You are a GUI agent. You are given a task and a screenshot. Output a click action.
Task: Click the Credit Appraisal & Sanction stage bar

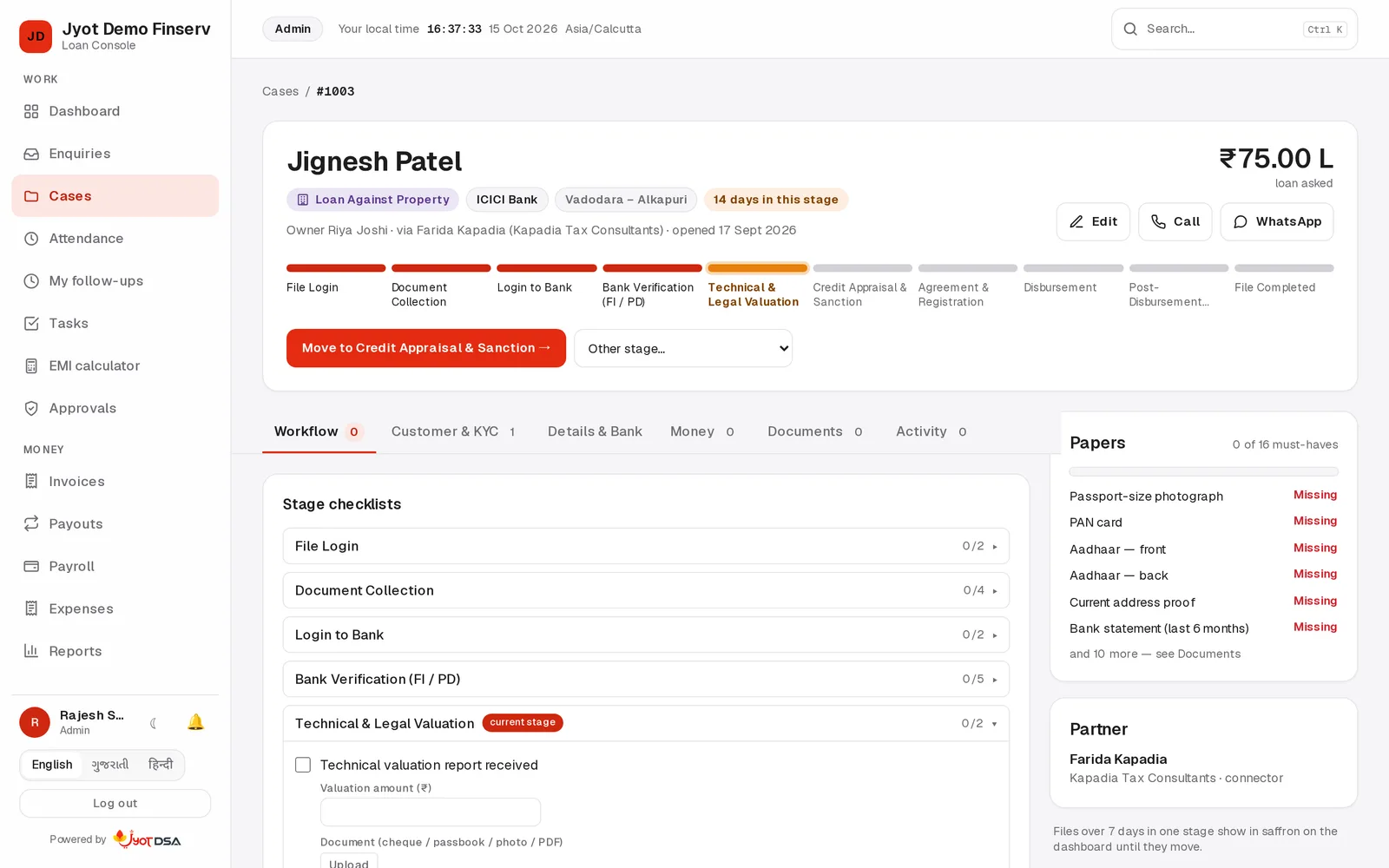click(863, 268)
